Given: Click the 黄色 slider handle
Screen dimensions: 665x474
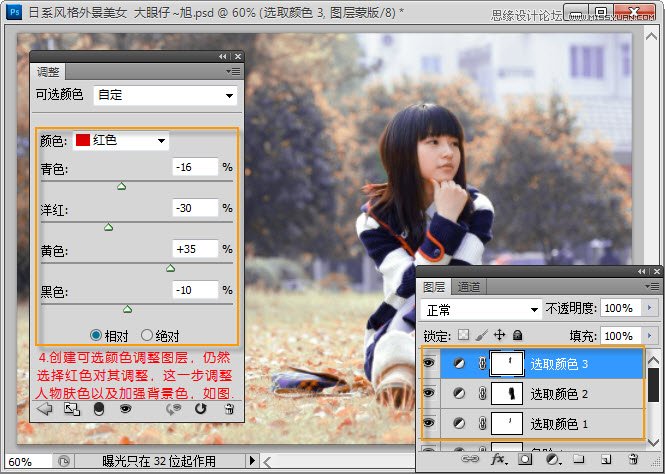Looking at the screenshot, I should tap(170, 268).
